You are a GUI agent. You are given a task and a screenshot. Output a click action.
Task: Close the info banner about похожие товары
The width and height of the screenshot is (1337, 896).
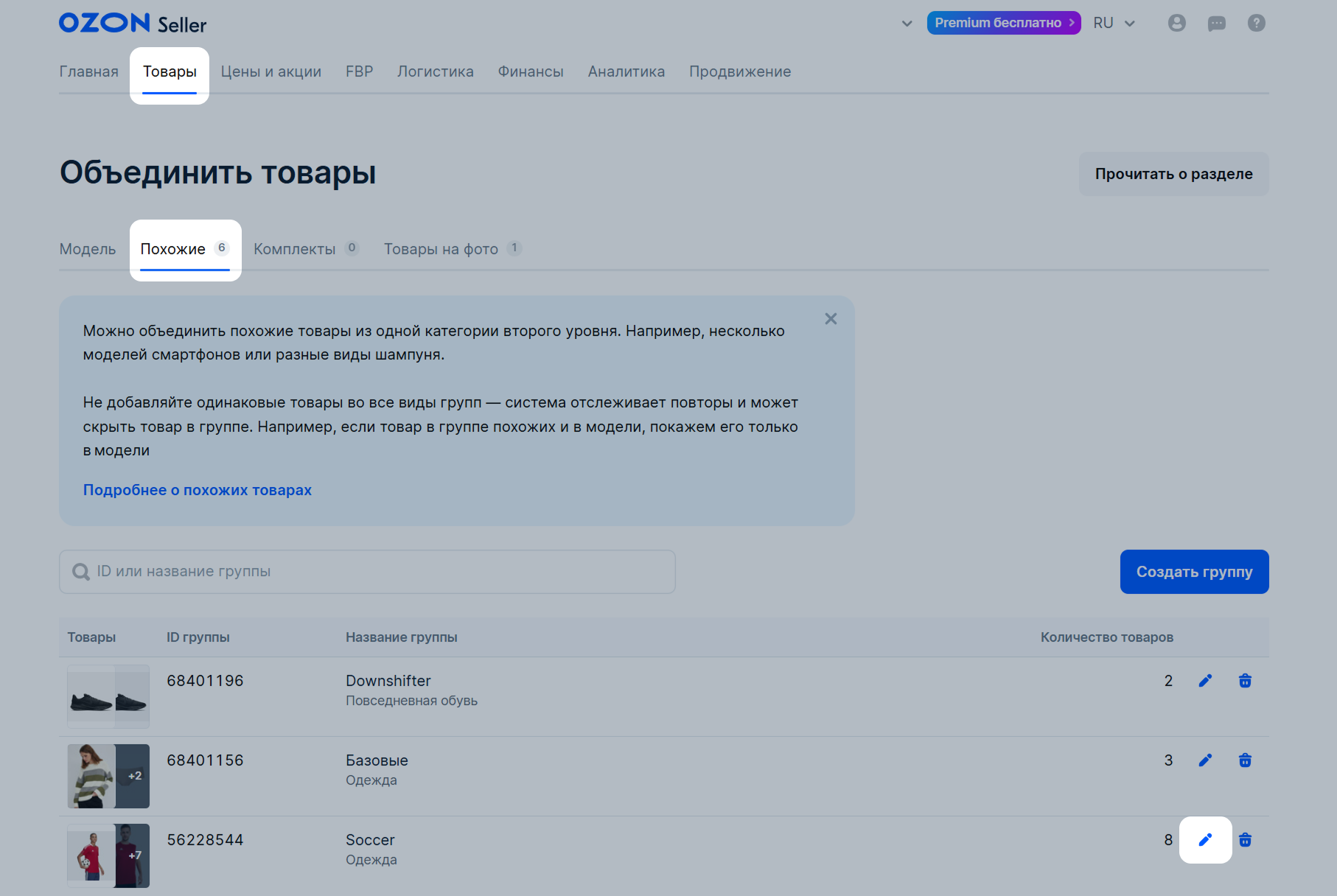[x=831, y=319]
